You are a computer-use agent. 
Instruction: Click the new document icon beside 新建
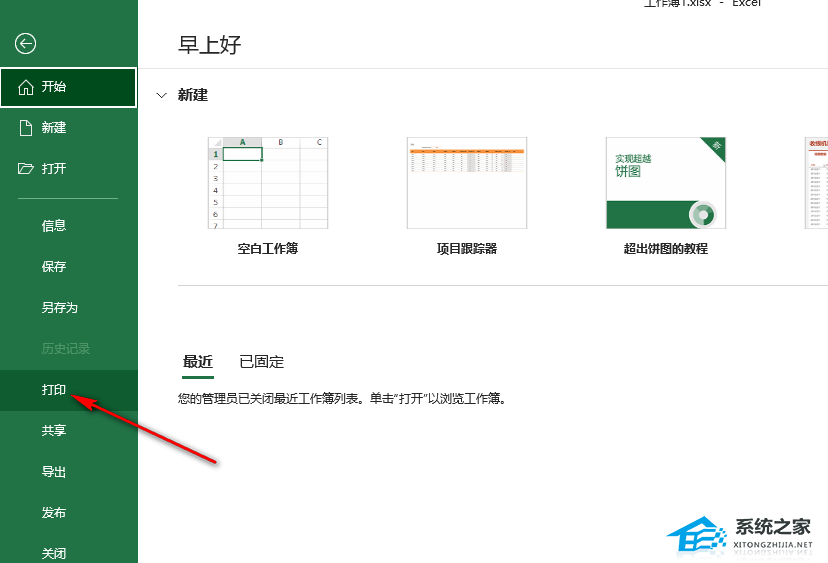click(x=25, y=128)
